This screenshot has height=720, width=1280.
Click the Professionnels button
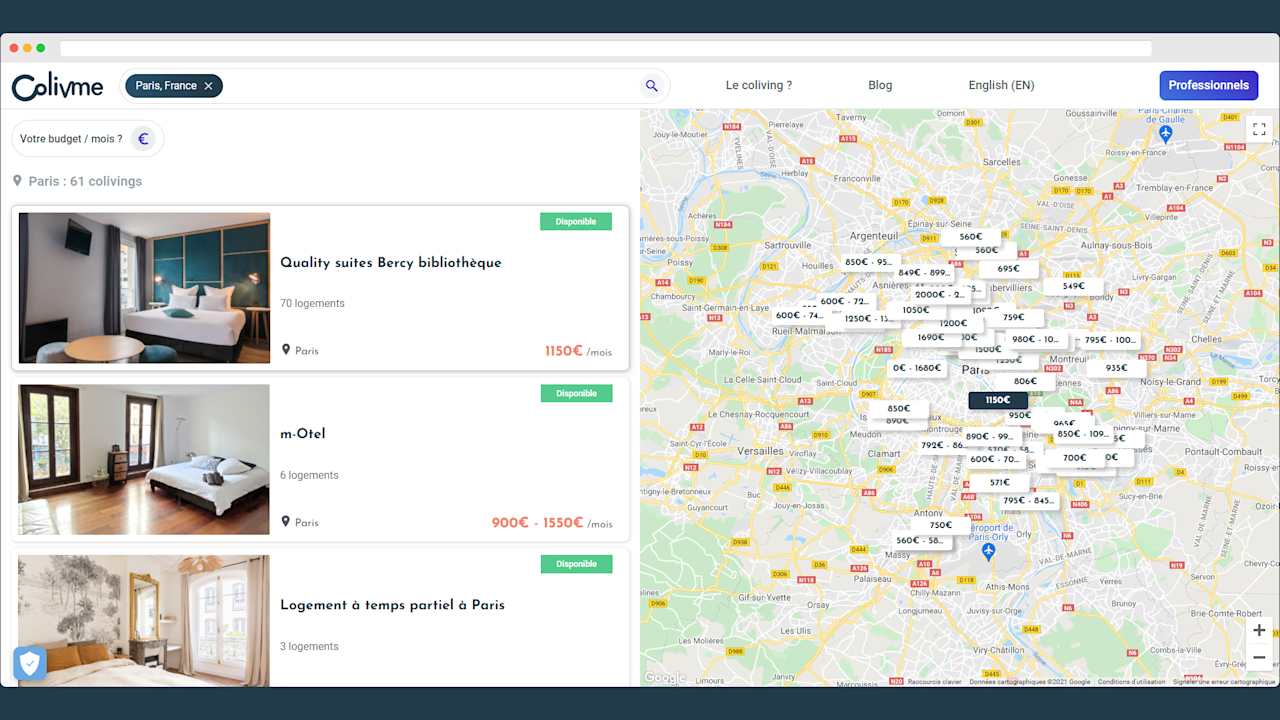click(1208, 85)
